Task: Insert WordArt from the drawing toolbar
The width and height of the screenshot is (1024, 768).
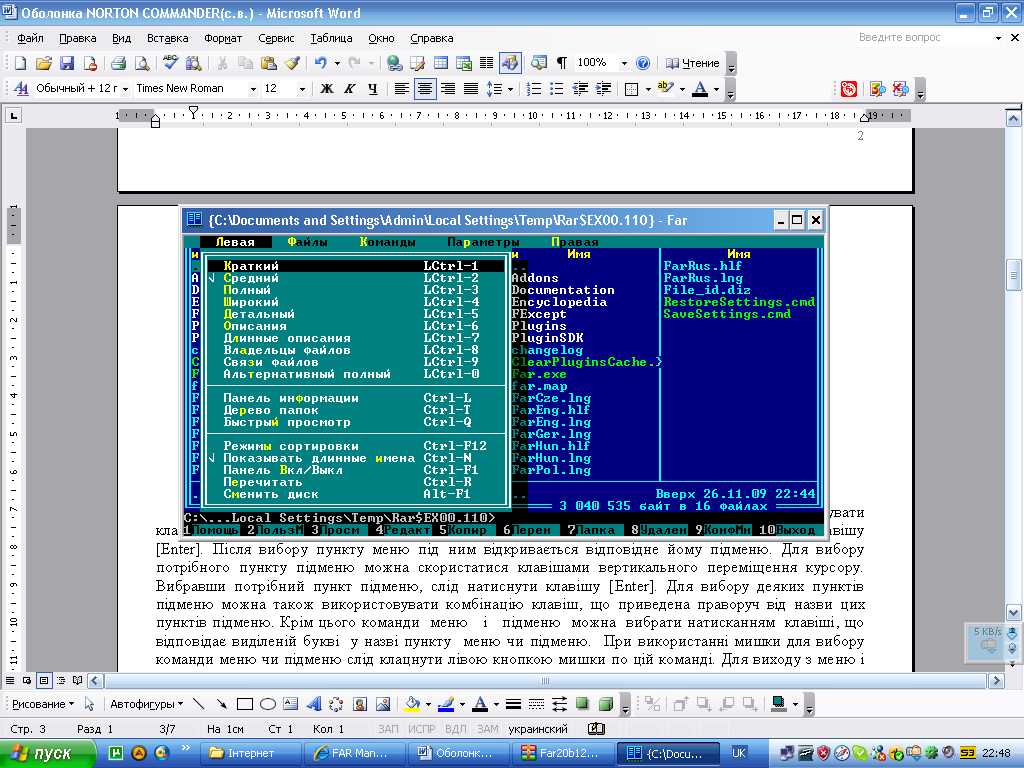Action: 314,704
